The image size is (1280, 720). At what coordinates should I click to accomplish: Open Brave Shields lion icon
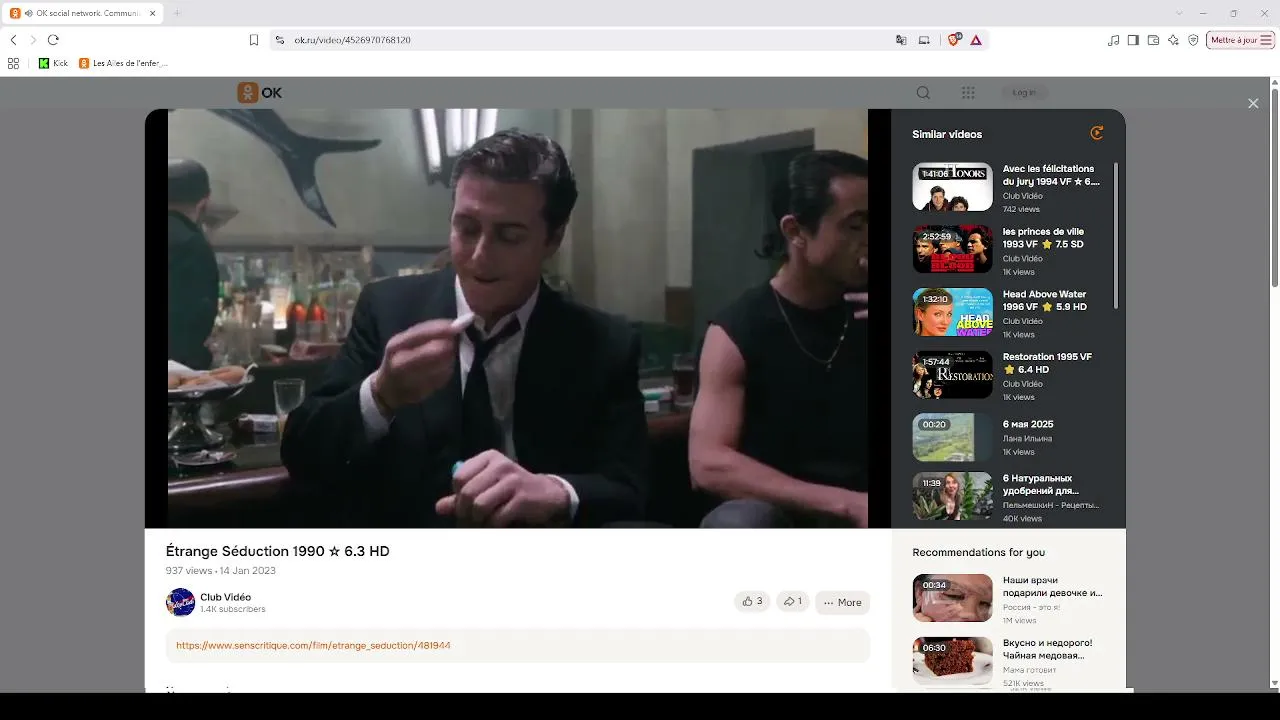(x=954, y=40)
